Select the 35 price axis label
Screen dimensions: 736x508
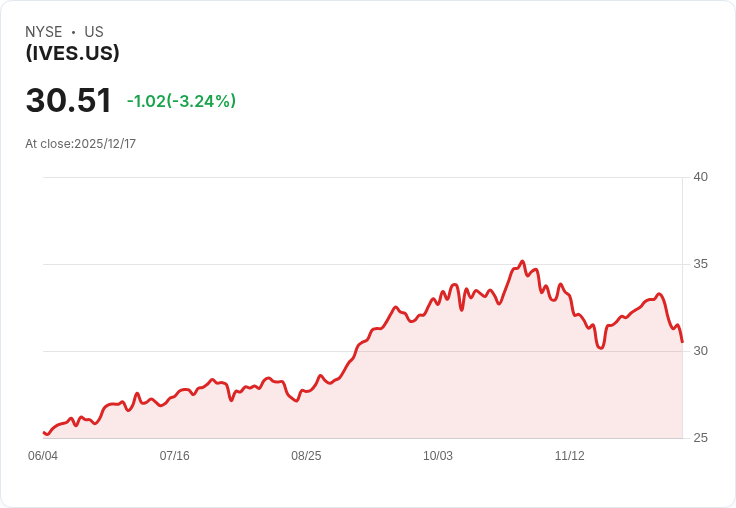(700, 264)
